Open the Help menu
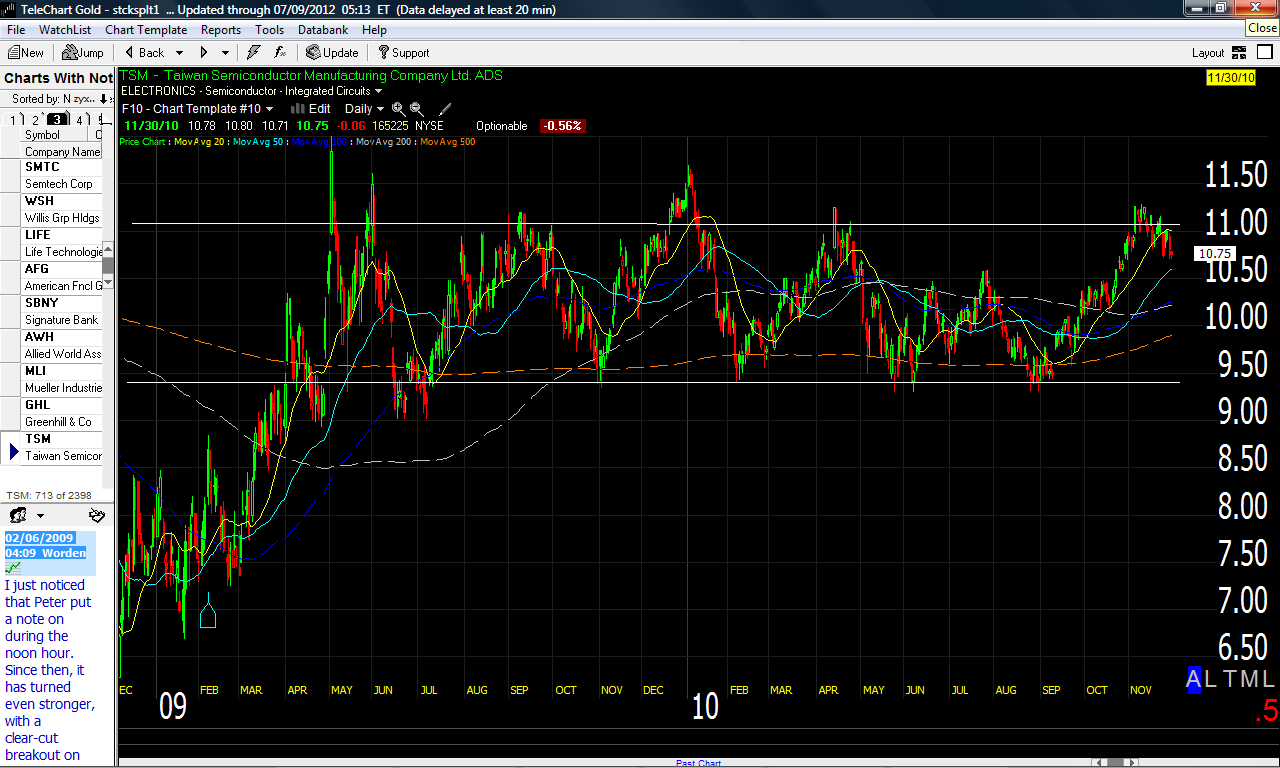 pyautogui.click(x=374, y=30)
